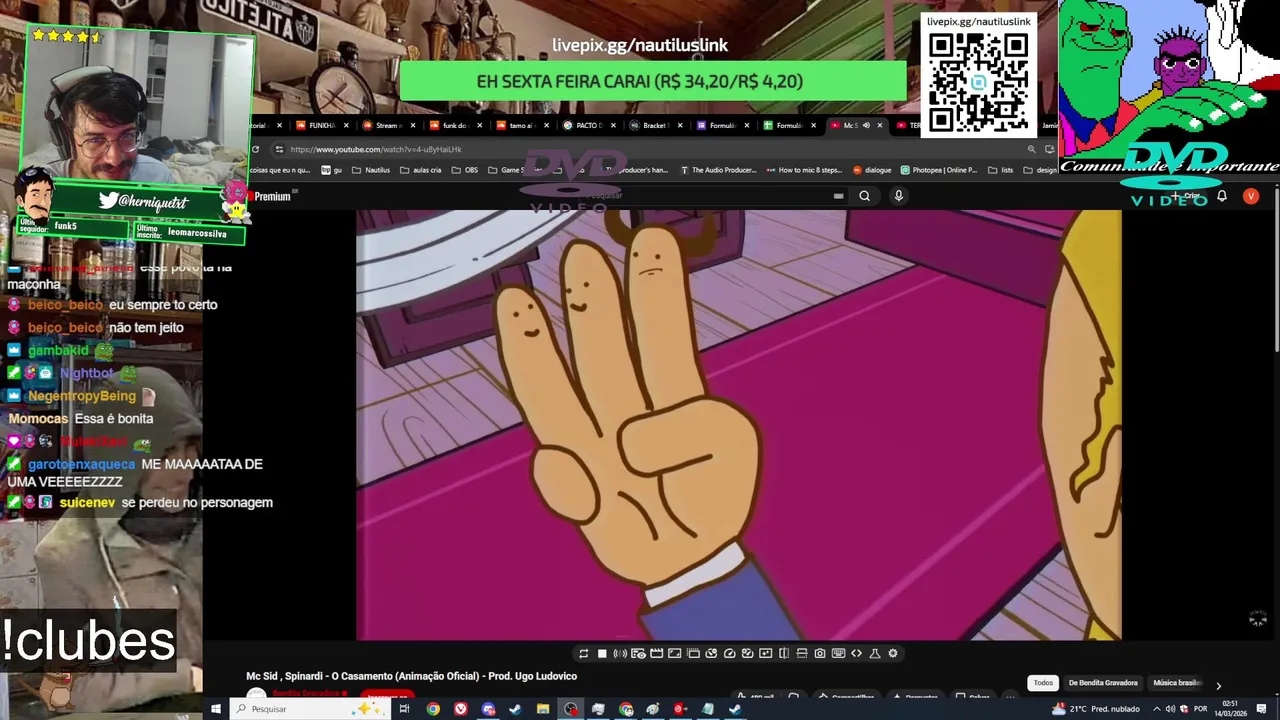Click the zoom magnifier icon in address bar
The image size is (1280, 720).
pyautogui.click(x=1031, y=149)
